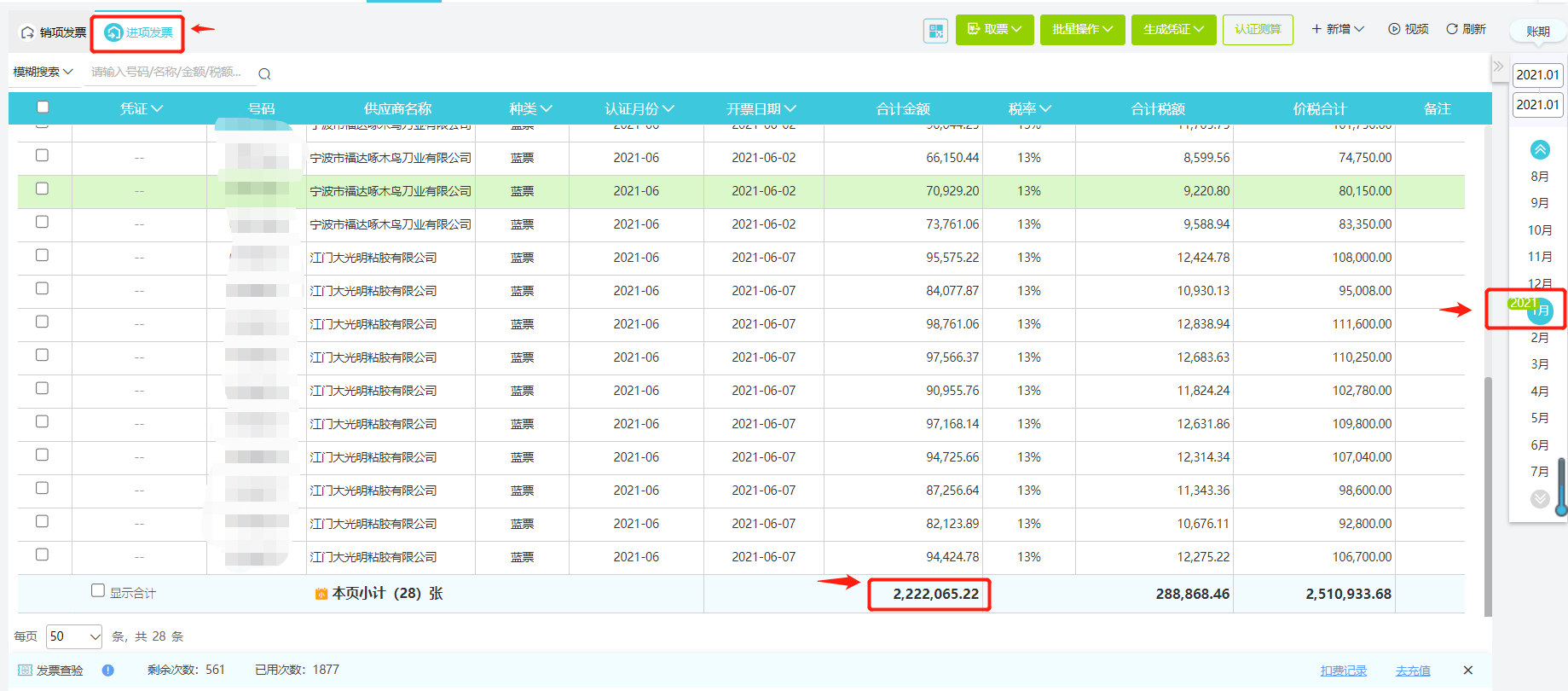The image size is (1568, 691).
Task: Click the 108,000.00 total cell
Action: (x=1362, y=258)
